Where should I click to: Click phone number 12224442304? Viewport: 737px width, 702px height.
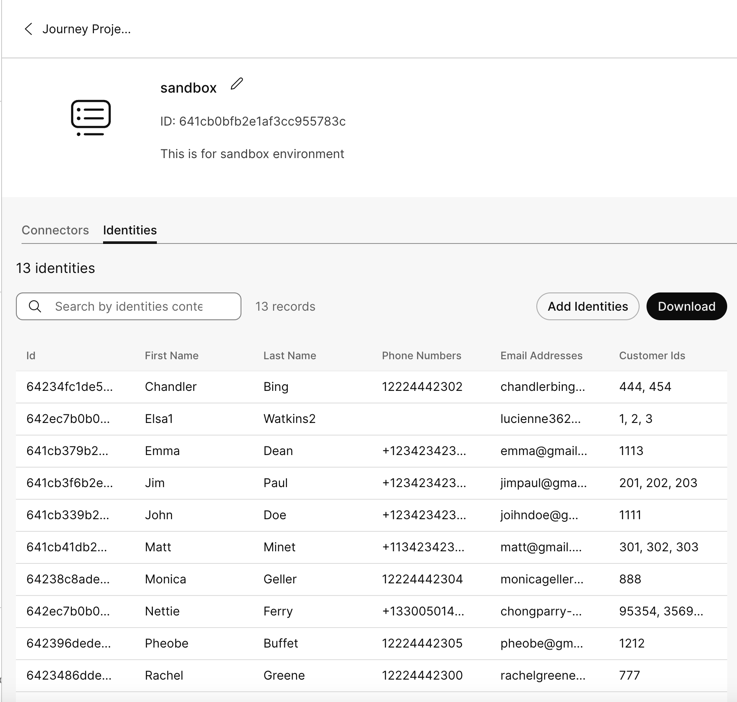click(x=422, y=579)
